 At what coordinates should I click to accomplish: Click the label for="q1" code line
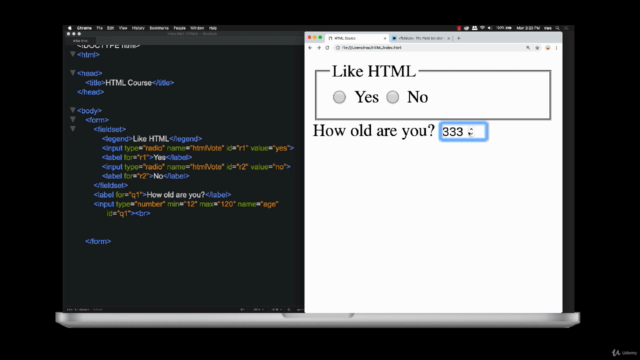(162, 195)
